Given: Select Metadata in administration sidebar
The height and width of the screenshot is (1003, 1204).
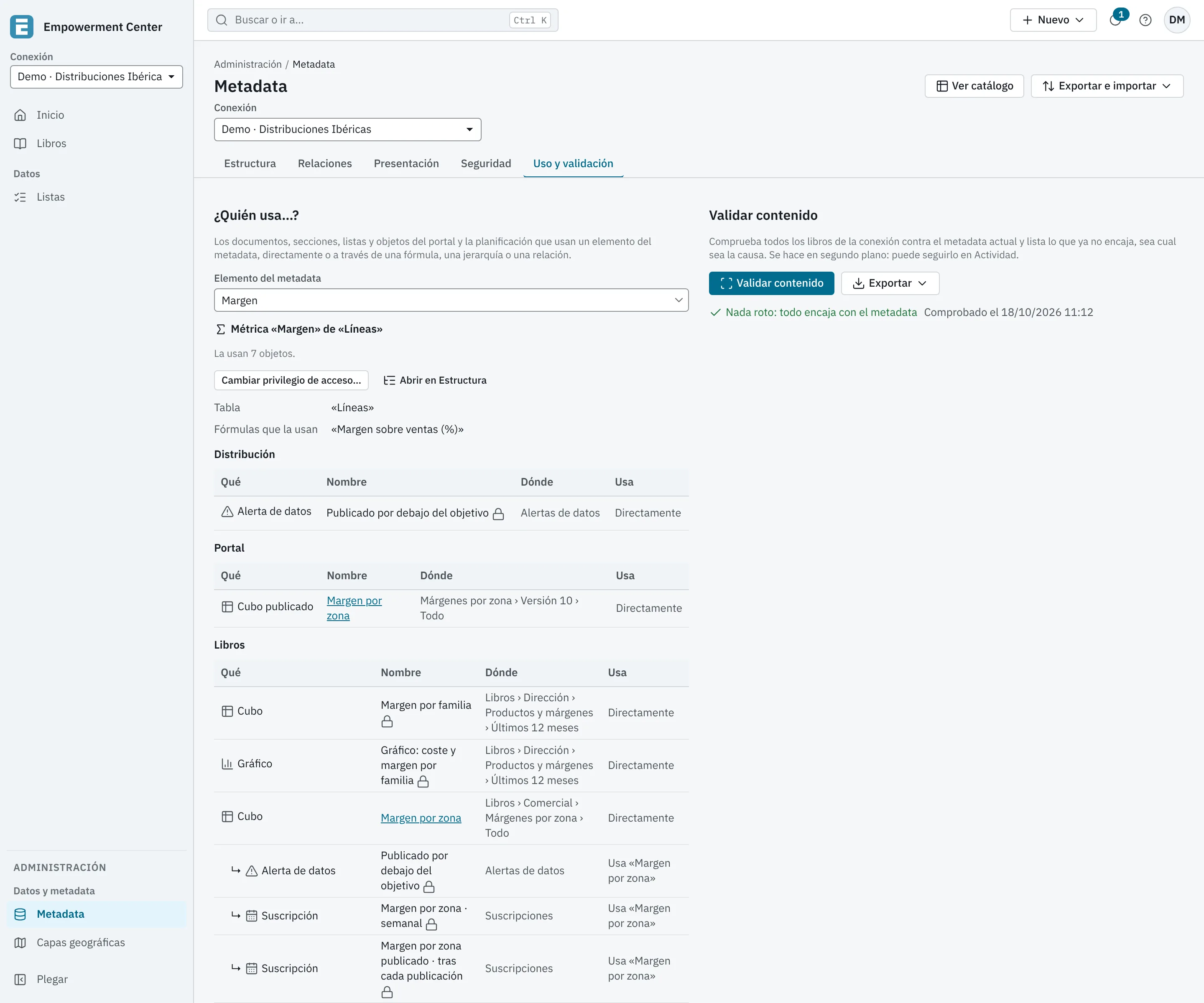Looking at the screenshot, I should click(x=96, y=914).
